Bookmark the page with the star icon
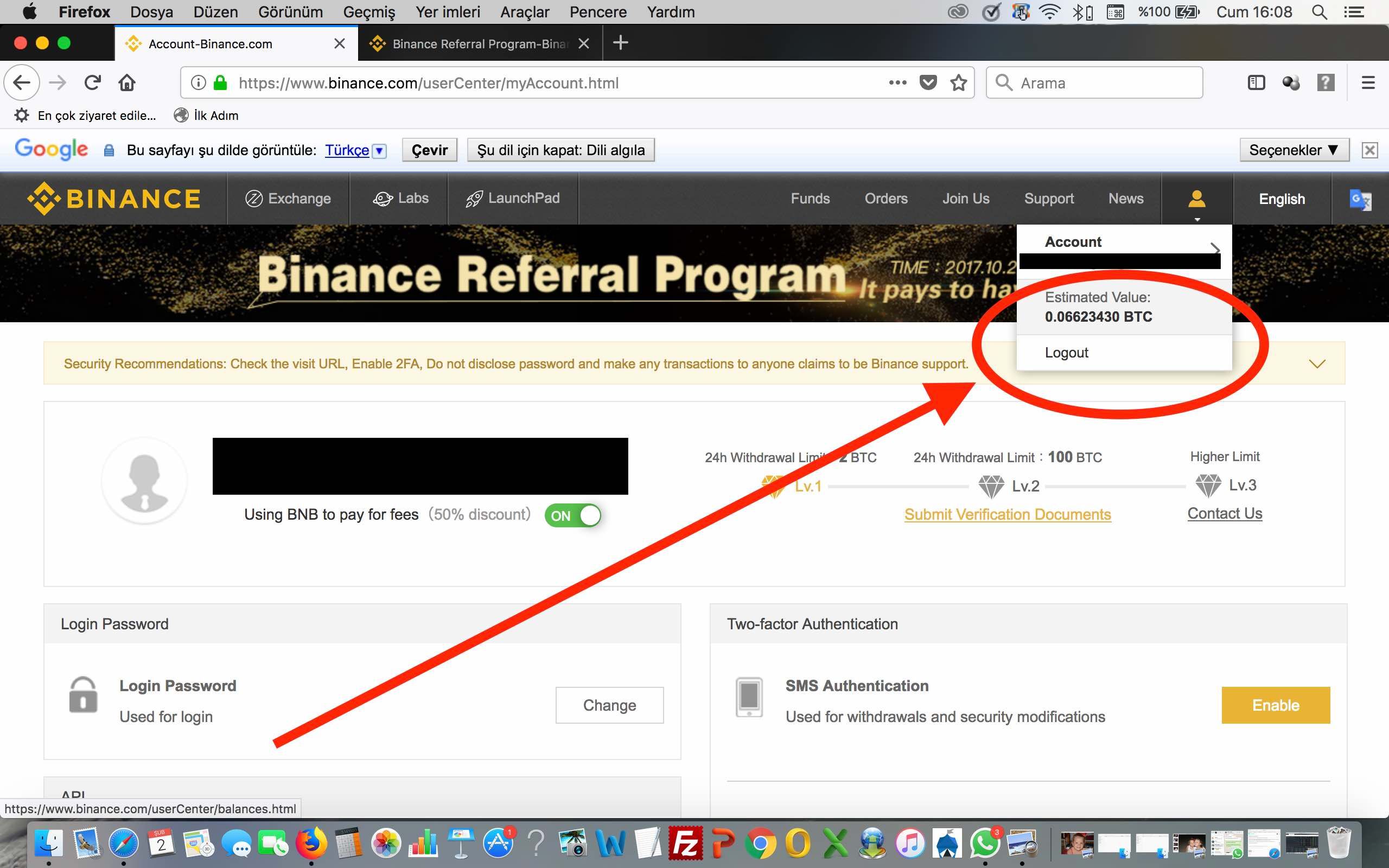The image size is (1389, 868). pos(959,83)
